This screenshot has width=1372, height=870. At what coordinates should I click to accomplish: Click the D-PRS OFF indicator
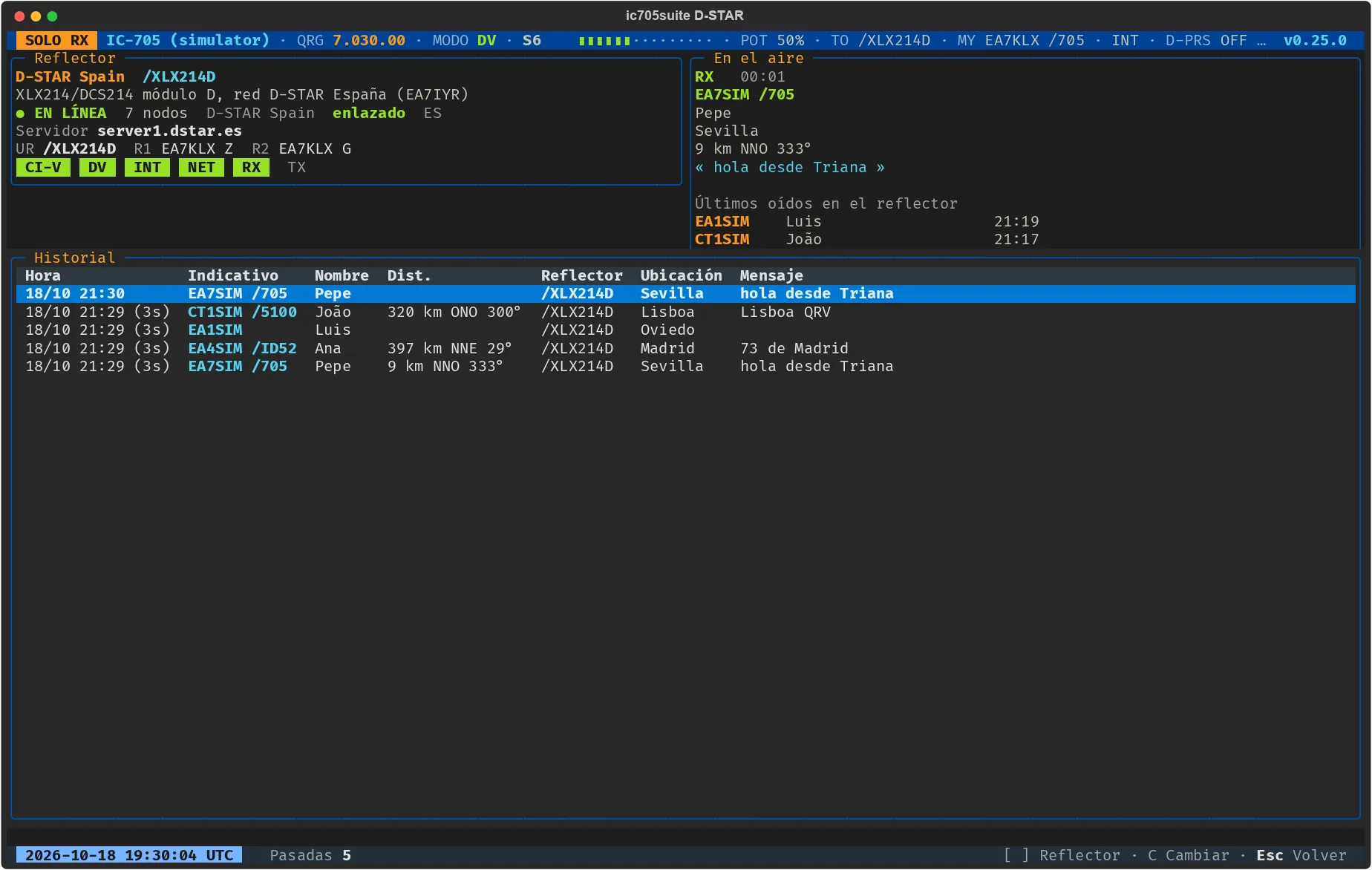click(1206, 40)
